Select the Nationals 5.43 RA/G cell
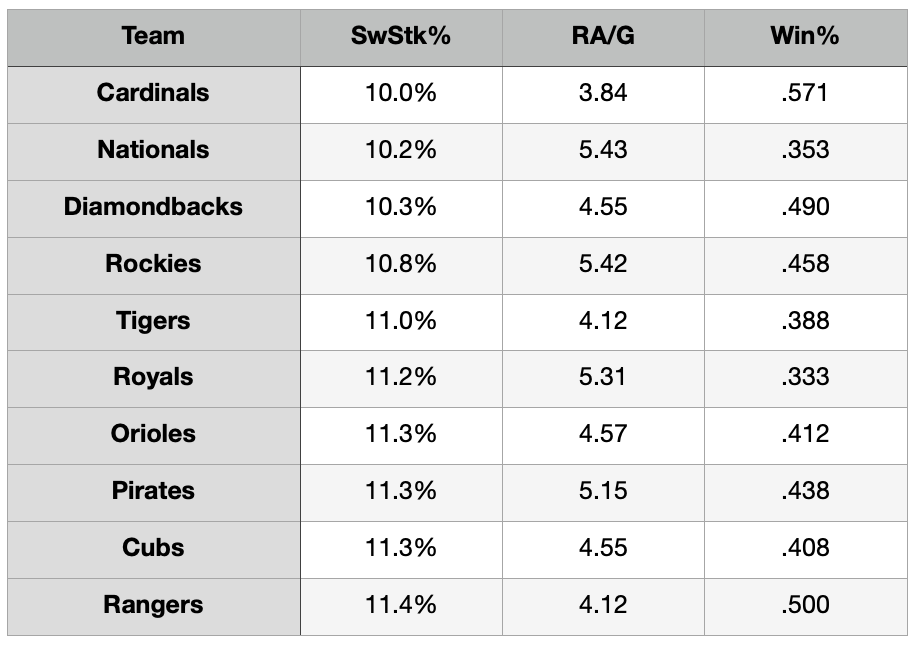918x646 pixels. [x=602, y=150]
